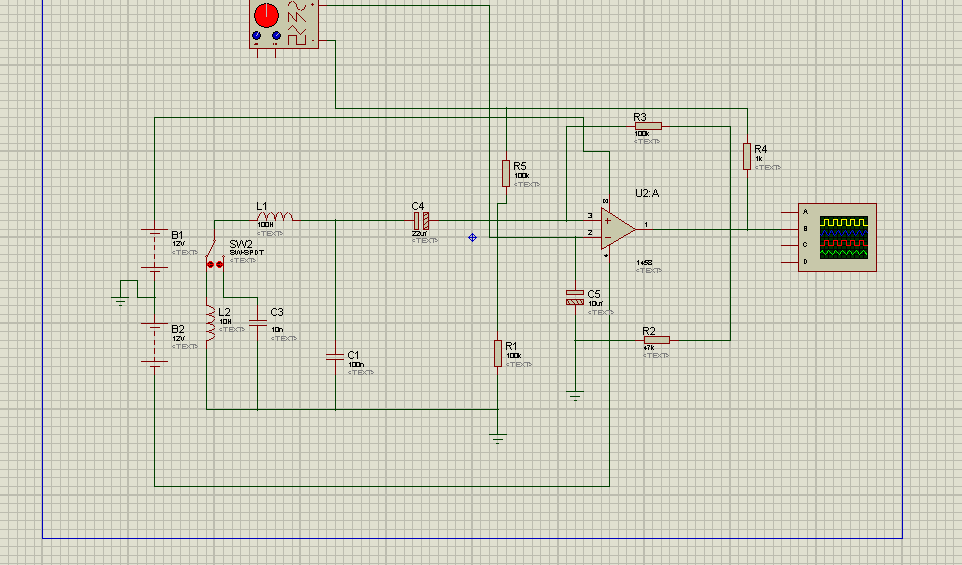
Task: Click the 12V value of battery B1
Action: [179, 244]
